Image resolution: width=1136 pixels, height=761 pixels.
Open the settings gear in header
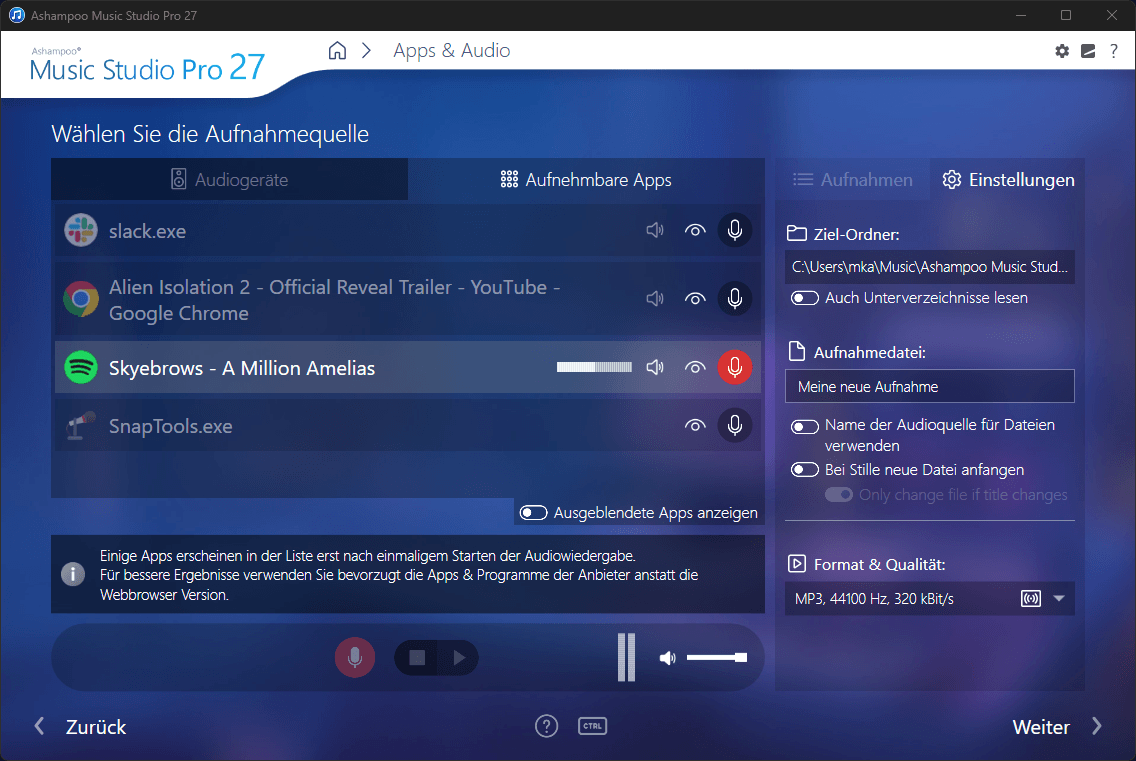click(1062, 51)
